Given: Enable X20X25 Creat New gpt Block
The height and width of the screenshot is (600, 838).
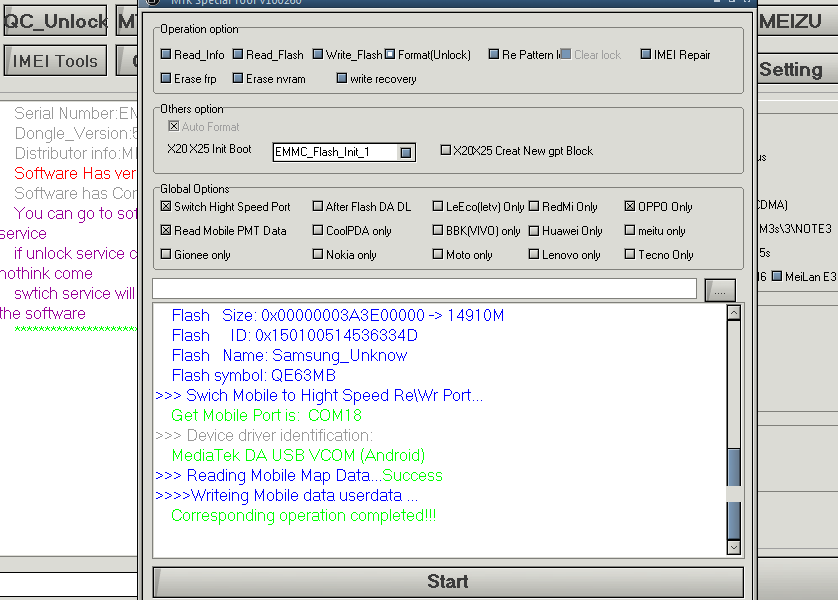Looking at the screenshot, I should click(x=517, y=151).
